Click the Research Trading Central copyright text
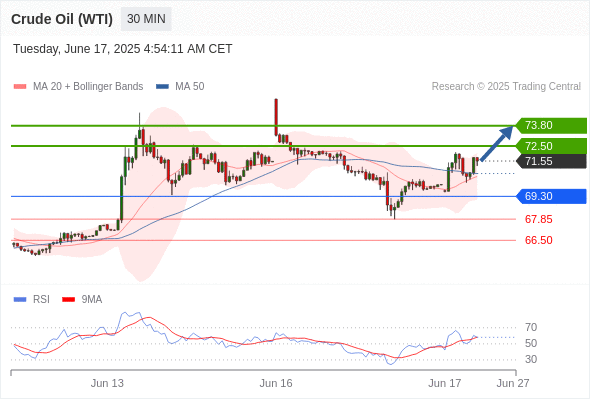This screenshot has height=400, width=590. click(x=506, y=87)
